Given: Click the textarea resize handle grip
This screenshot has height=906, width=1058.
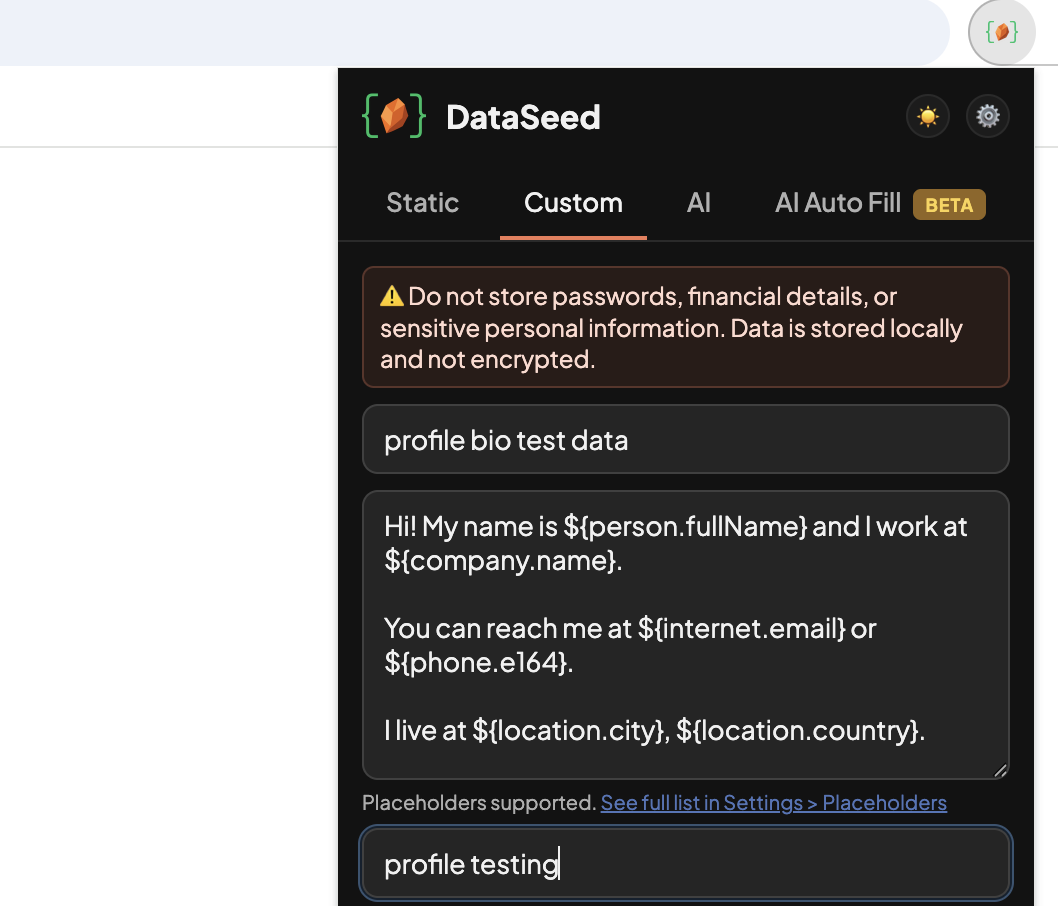Looking at the screenshot, I should tap(1000, 770).
